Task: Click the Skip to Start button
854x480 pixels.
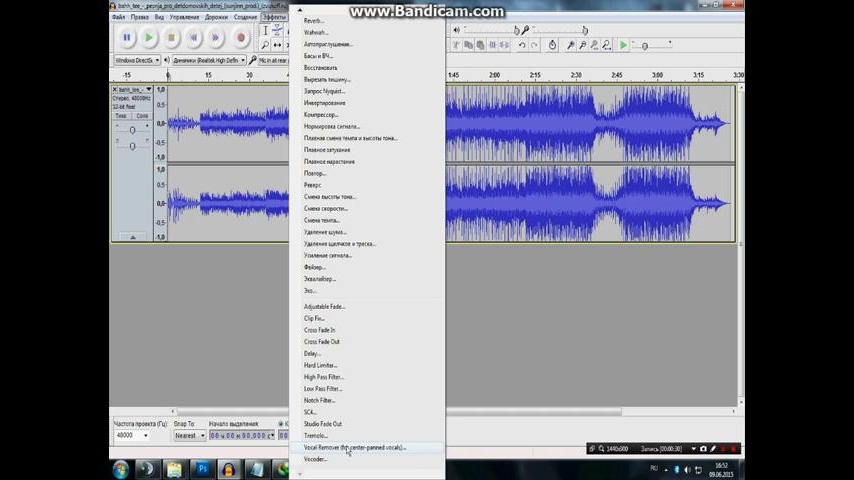Action: point(194,38)
